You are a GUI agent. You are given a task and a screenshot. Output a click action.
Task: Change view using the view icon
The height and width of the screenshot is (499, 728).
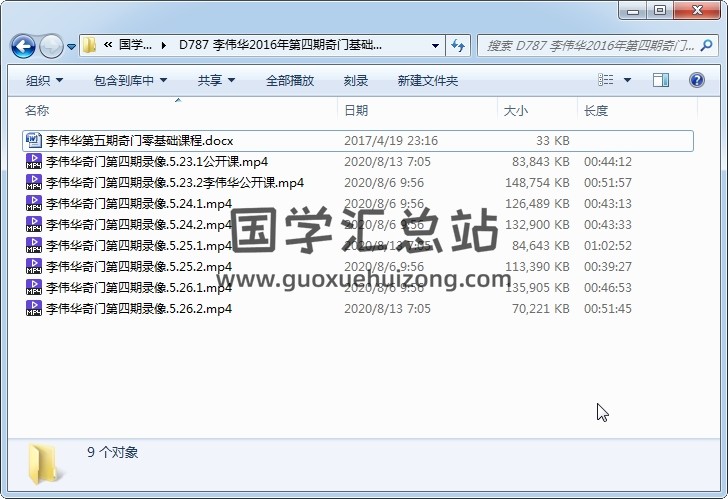coord(606,80)
